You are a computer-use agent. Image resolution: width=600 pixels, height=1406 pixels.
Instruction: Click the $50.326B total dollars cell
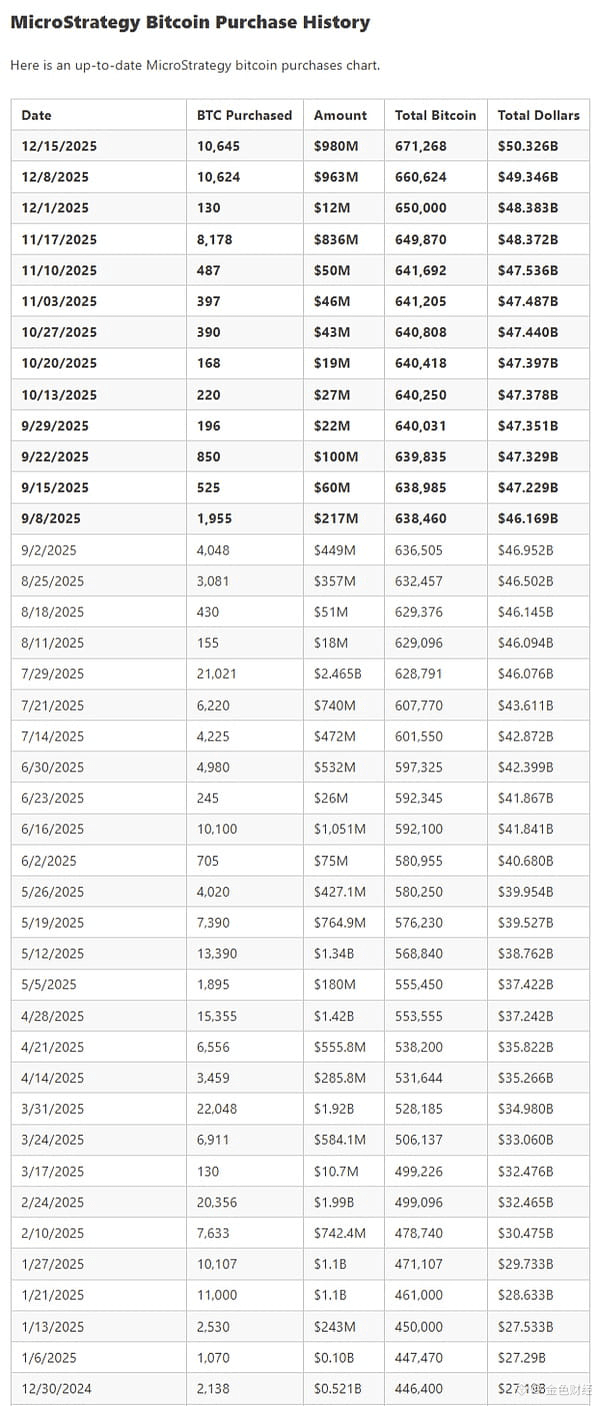tap(528, 146)
